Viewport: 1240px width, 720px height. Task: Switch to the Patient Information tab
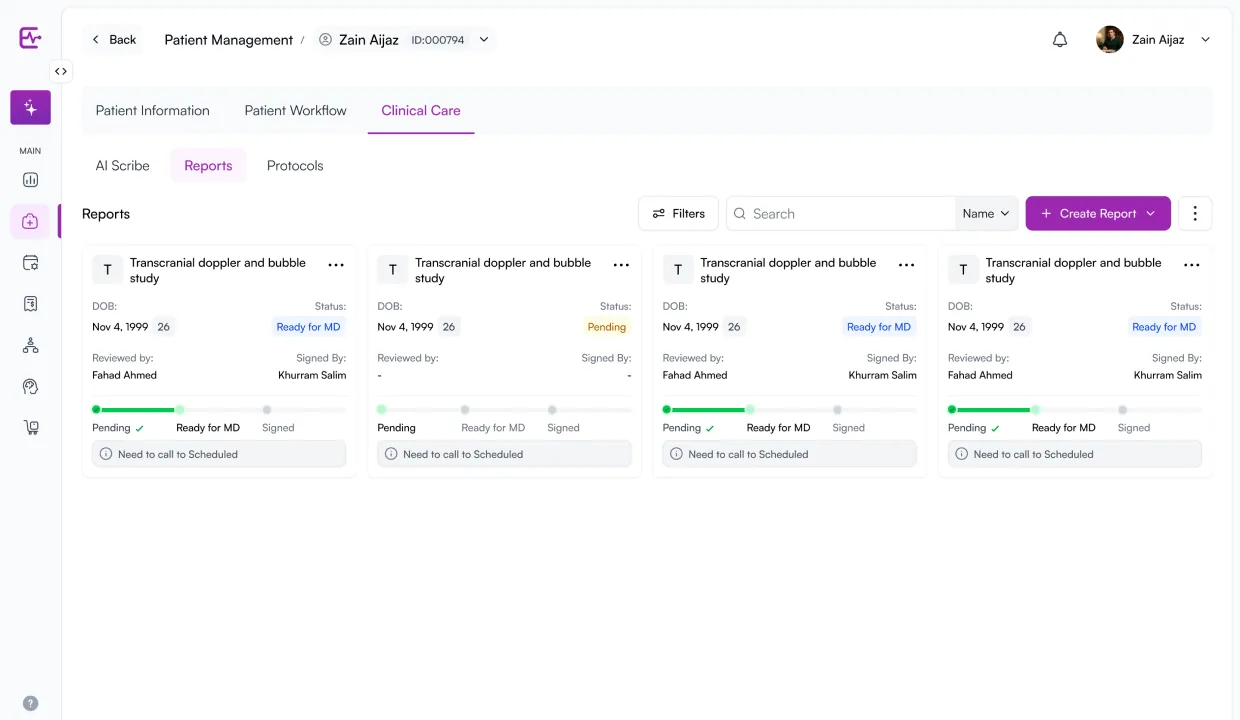[x=153, y=110]
